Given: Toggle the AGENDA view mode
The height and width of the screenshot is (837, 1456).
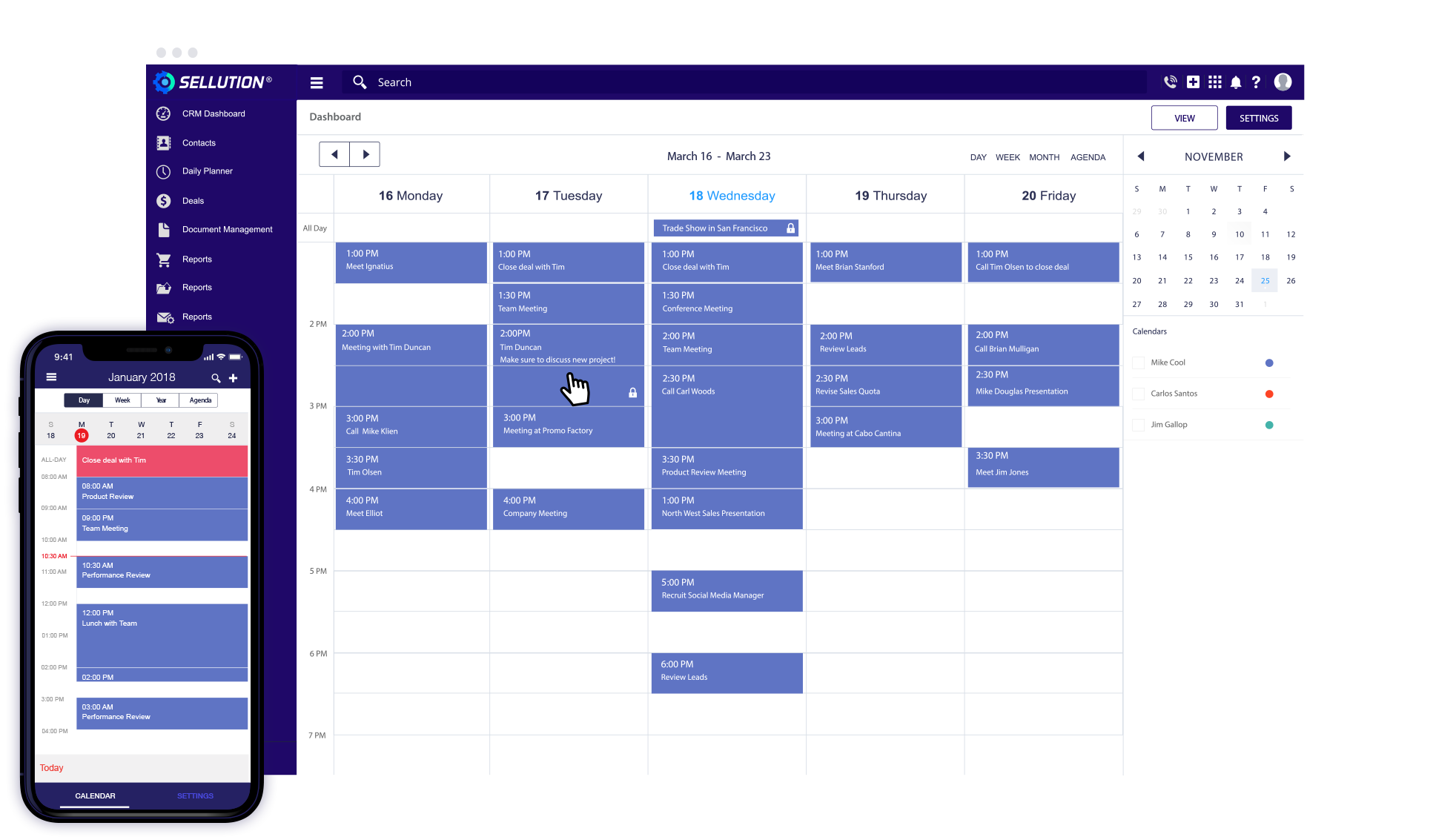Looking at the screenshot, I should (1090, 156).
